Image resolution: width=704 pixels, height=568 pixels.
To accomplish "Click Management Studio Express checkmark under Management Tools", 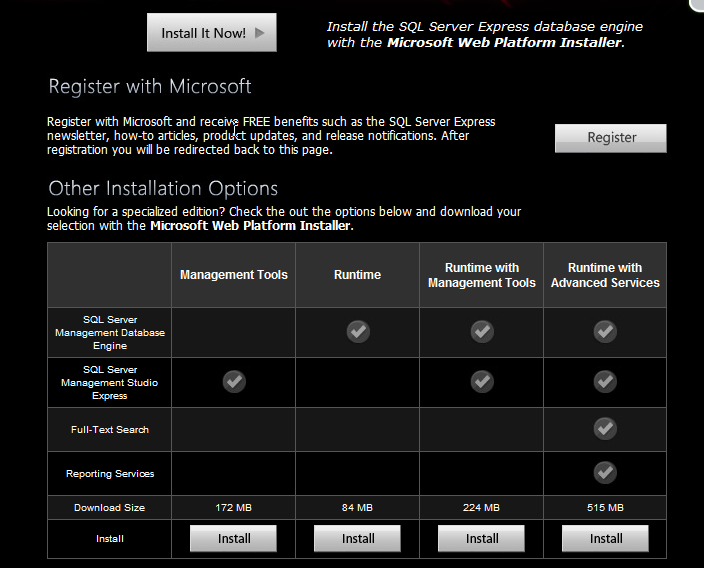I will coord(234,382).
